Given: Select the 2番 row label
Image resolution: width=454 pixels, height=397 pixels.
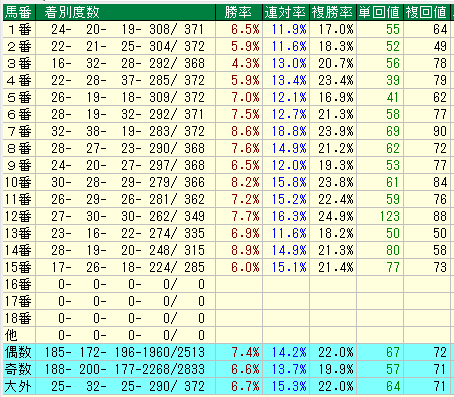Looking at the screenshot, I should pyautogui.click(x=19, y=47).
